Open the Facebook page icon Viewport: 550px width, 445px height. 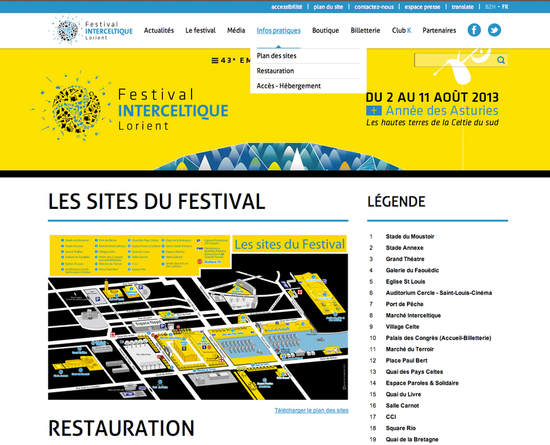click(474, 30)
